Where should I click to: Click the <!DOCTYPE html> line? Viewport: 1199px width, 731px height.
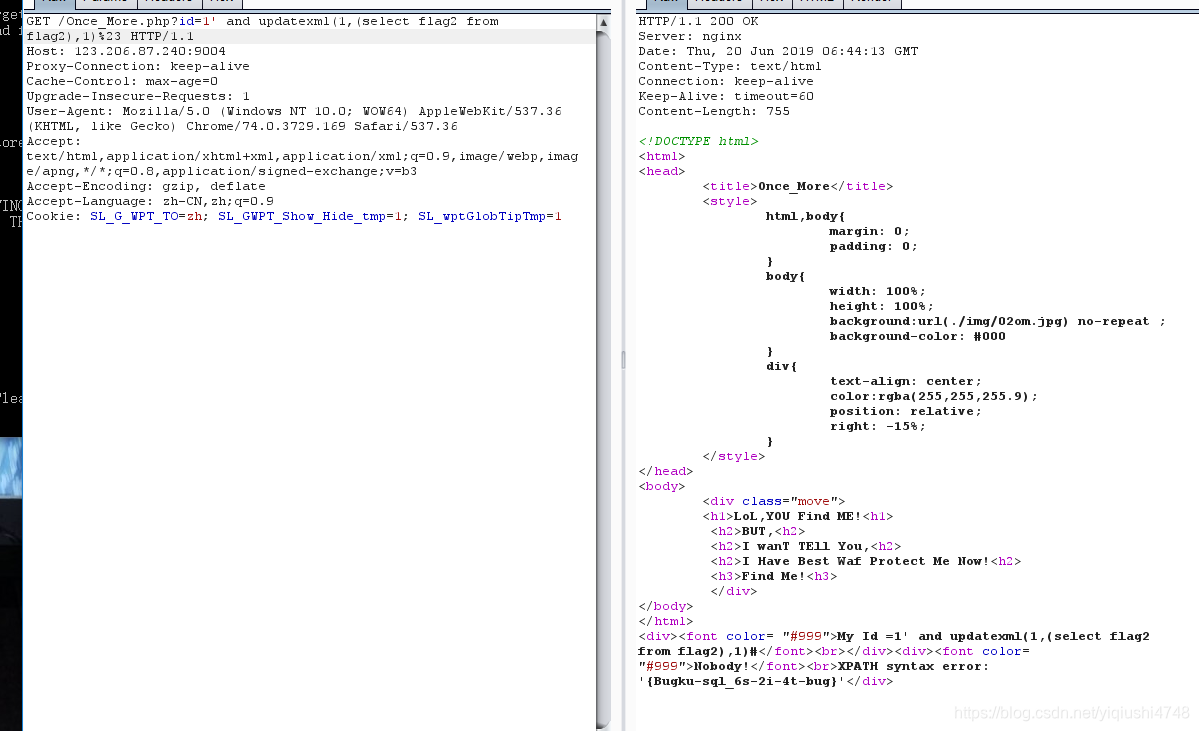[x=698, y=141]
